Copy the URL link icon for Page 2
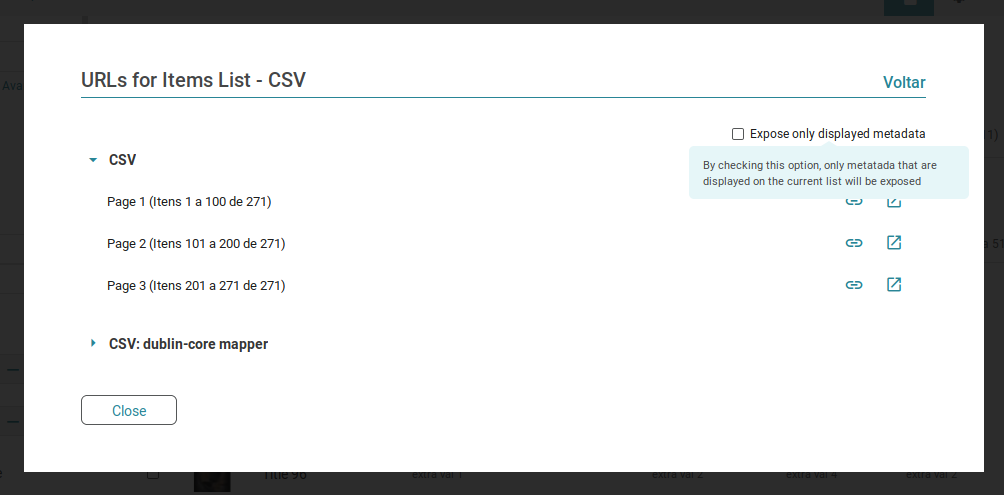The width and height of the screenshot is (1004, 495). tap(854, 243)
